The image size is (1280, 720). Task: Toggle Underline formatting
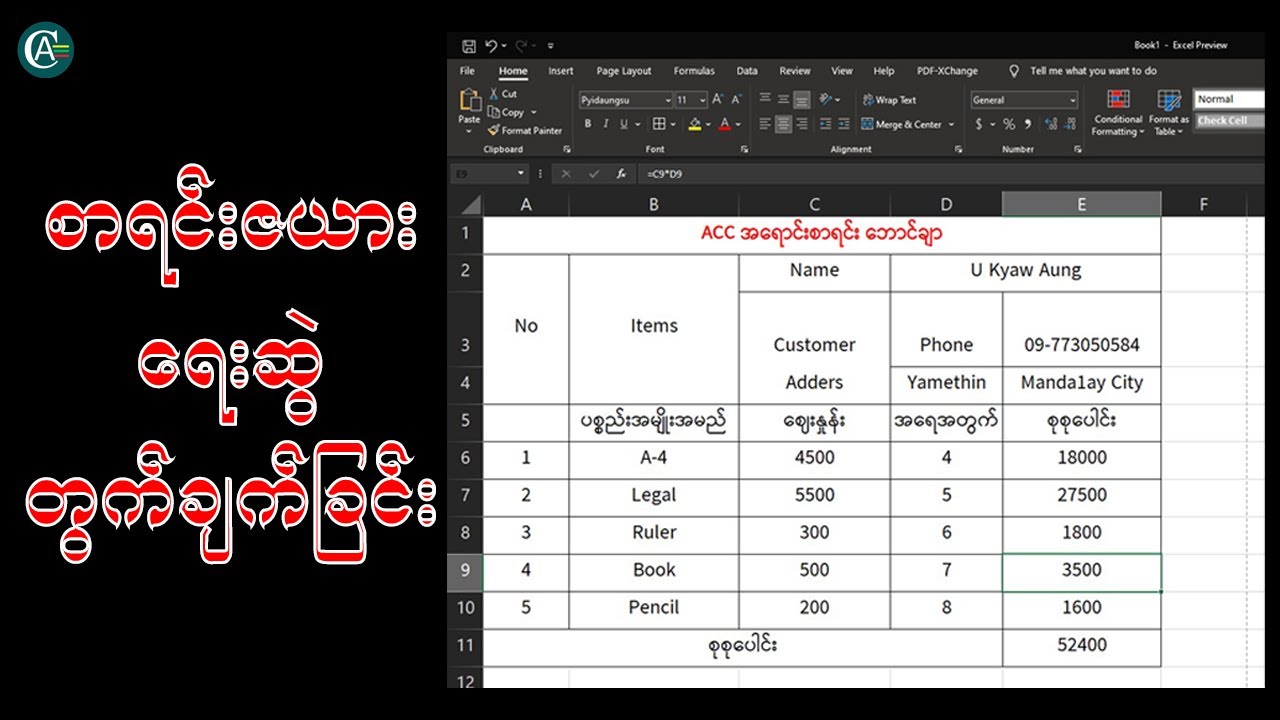(x=623, y=124)
